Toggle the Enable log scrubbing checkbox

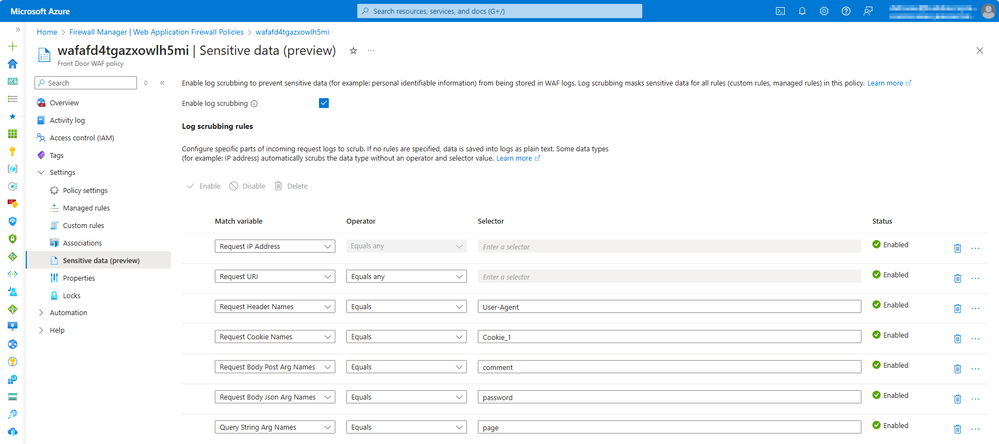(x=324, y=103)
